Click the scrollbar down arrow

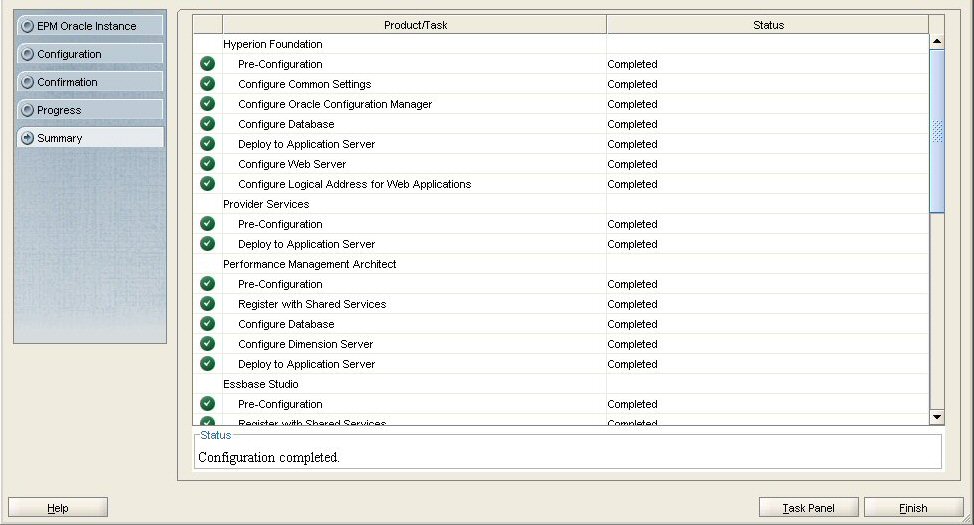point(937,417)
